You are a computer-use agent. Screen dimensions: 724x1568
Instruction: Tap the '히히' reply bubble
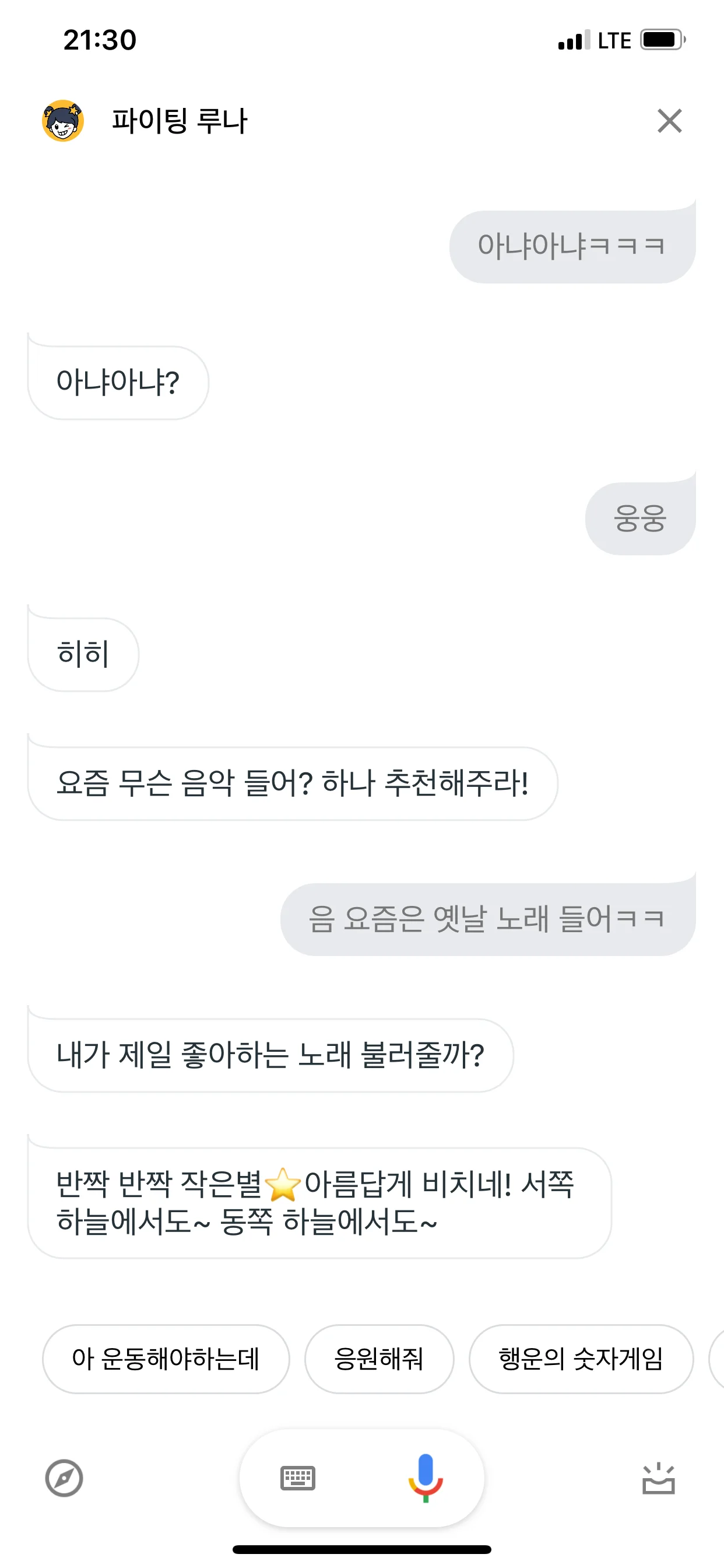pos(83,654)
